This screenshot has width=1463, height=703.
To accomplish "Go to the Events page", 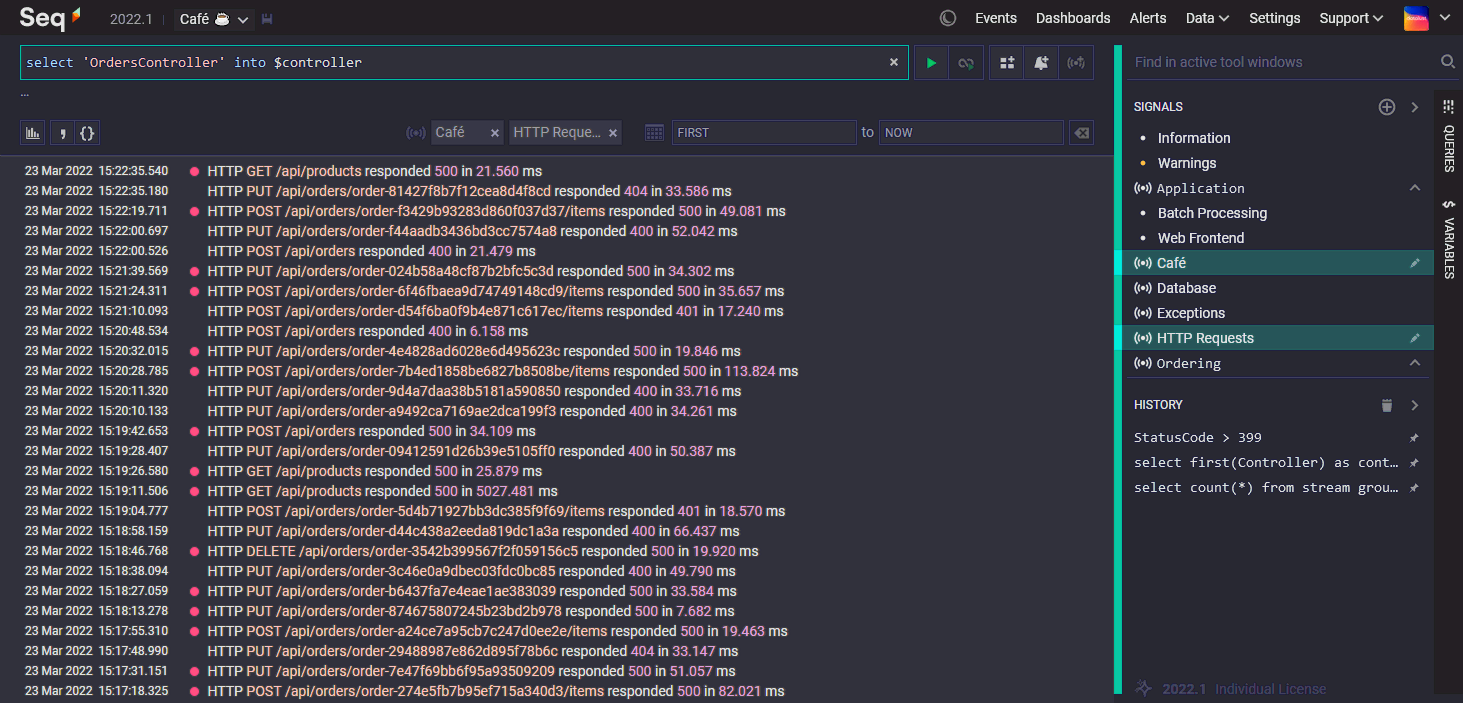I will 995,18.
